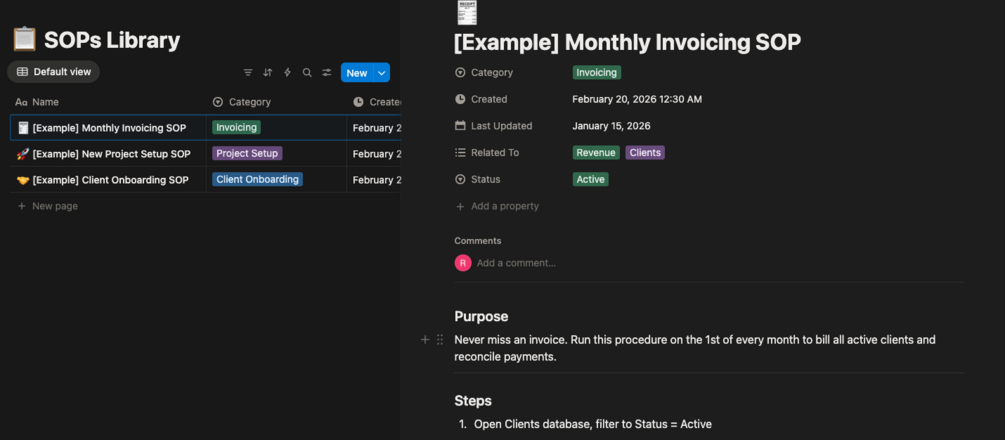Open automations lightning bolt icon

coord(287,73)
